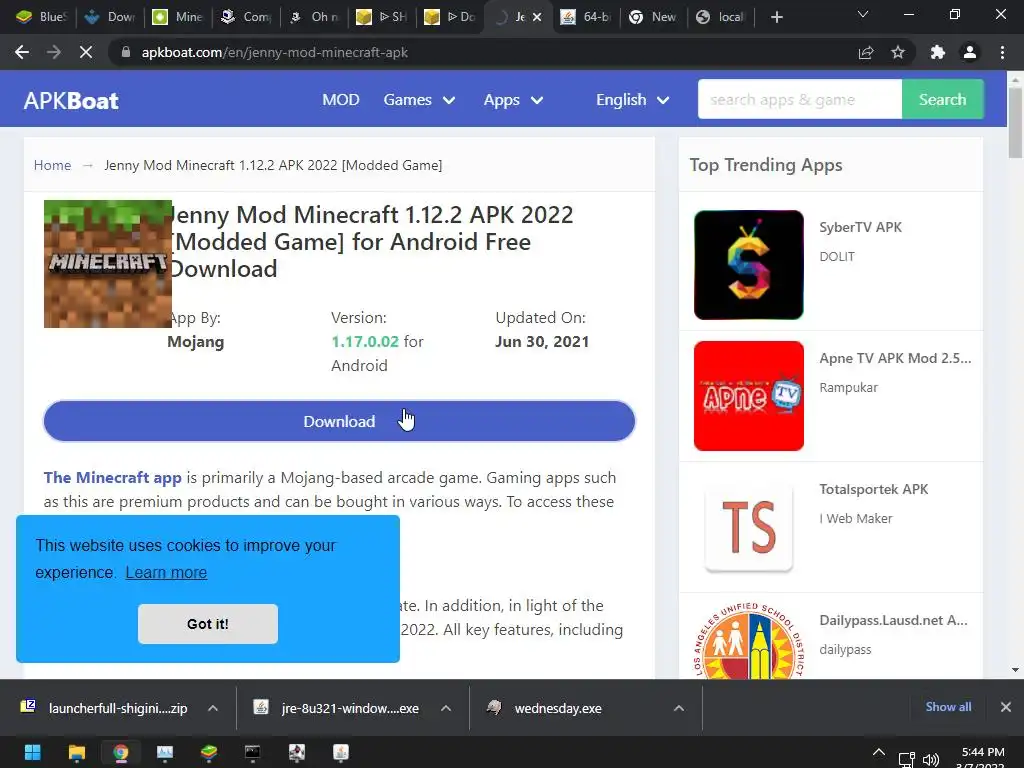The image size is (1024, 768).
Task: Open BlueStacks from the taskbar
Action: tap(209, 752)
